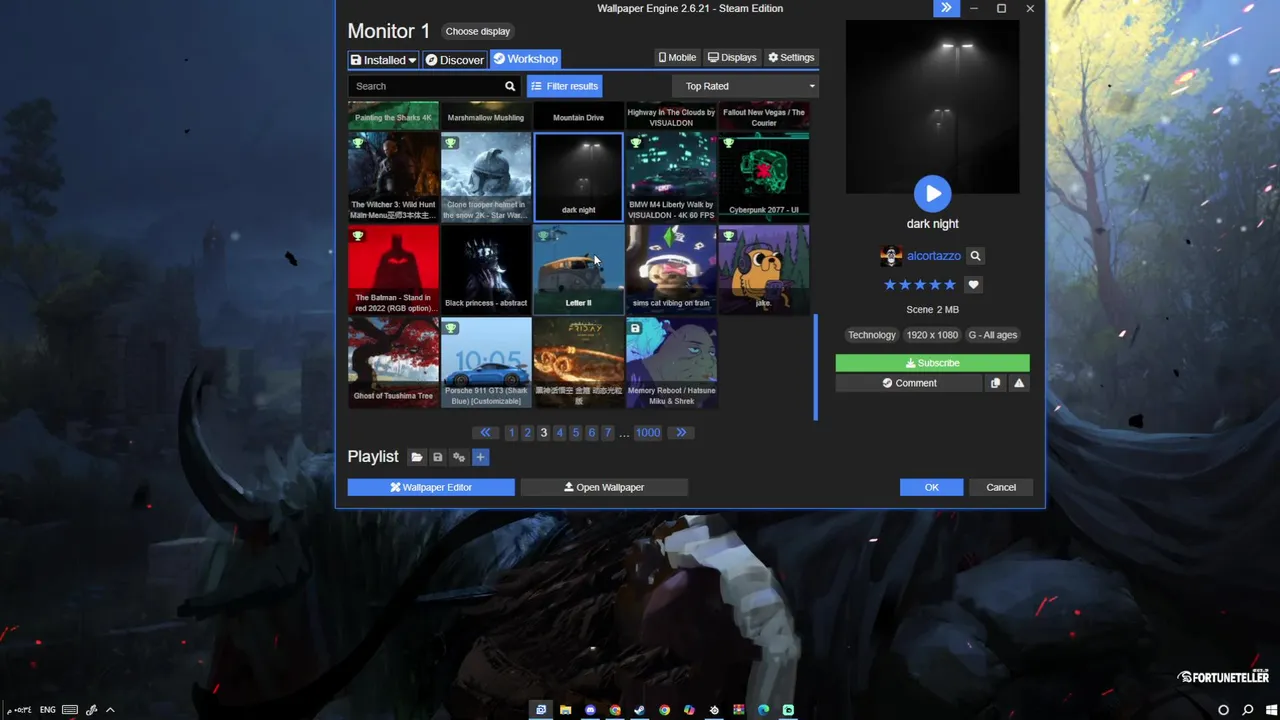Image resolution: width=1280 pixels, height=720 pixels.
Task: Open File Explorer from the taskbar
Action: tap(566, 710)
